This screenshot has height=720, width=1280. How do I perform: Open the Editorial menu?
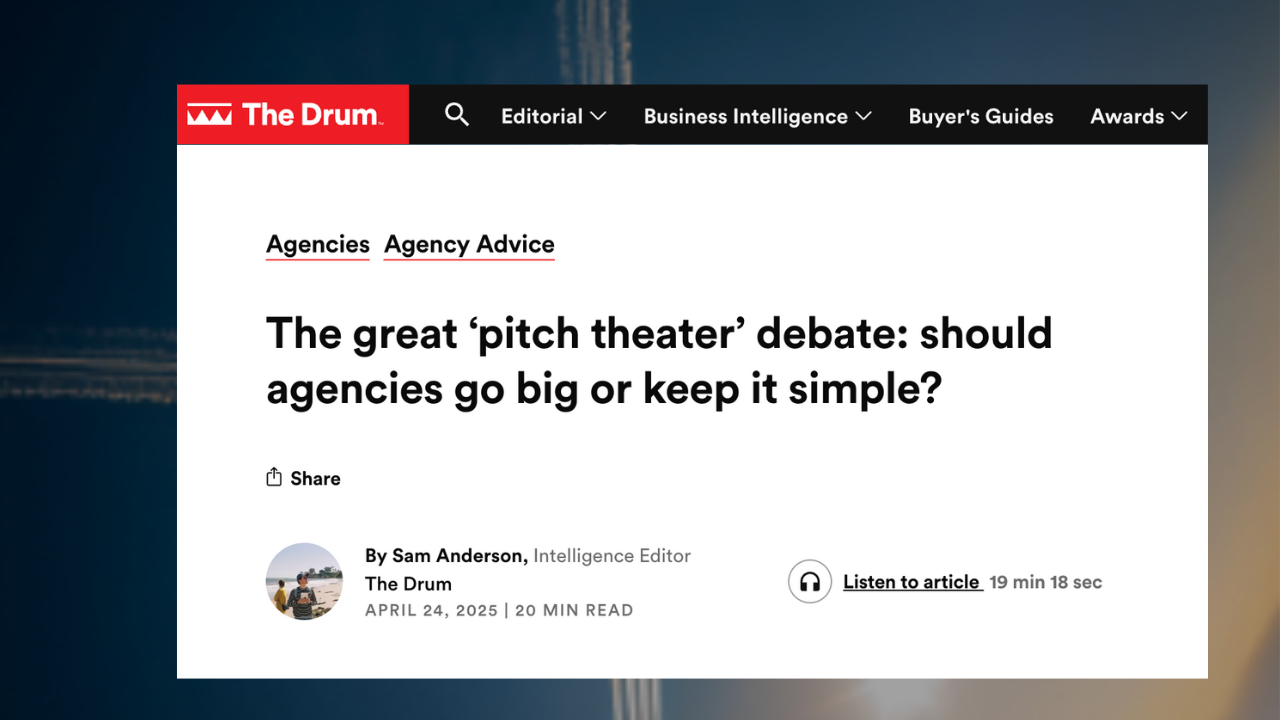[x=541, y=116]
